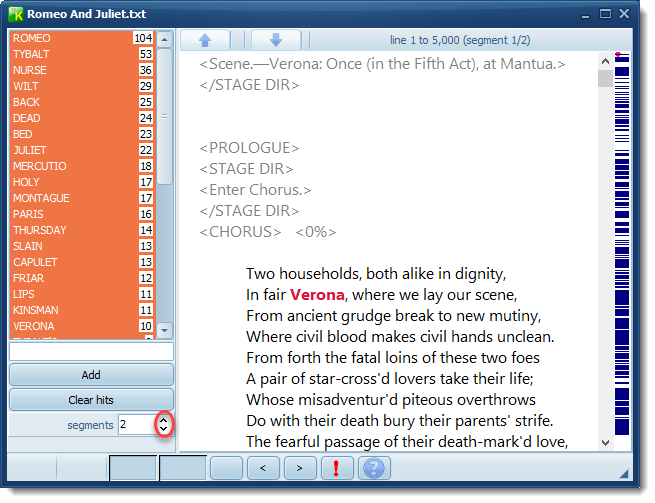The width and height of the screenshot is (655, 503).
Task: Select MERCUTIO in the word list
Action: (82, 166)
